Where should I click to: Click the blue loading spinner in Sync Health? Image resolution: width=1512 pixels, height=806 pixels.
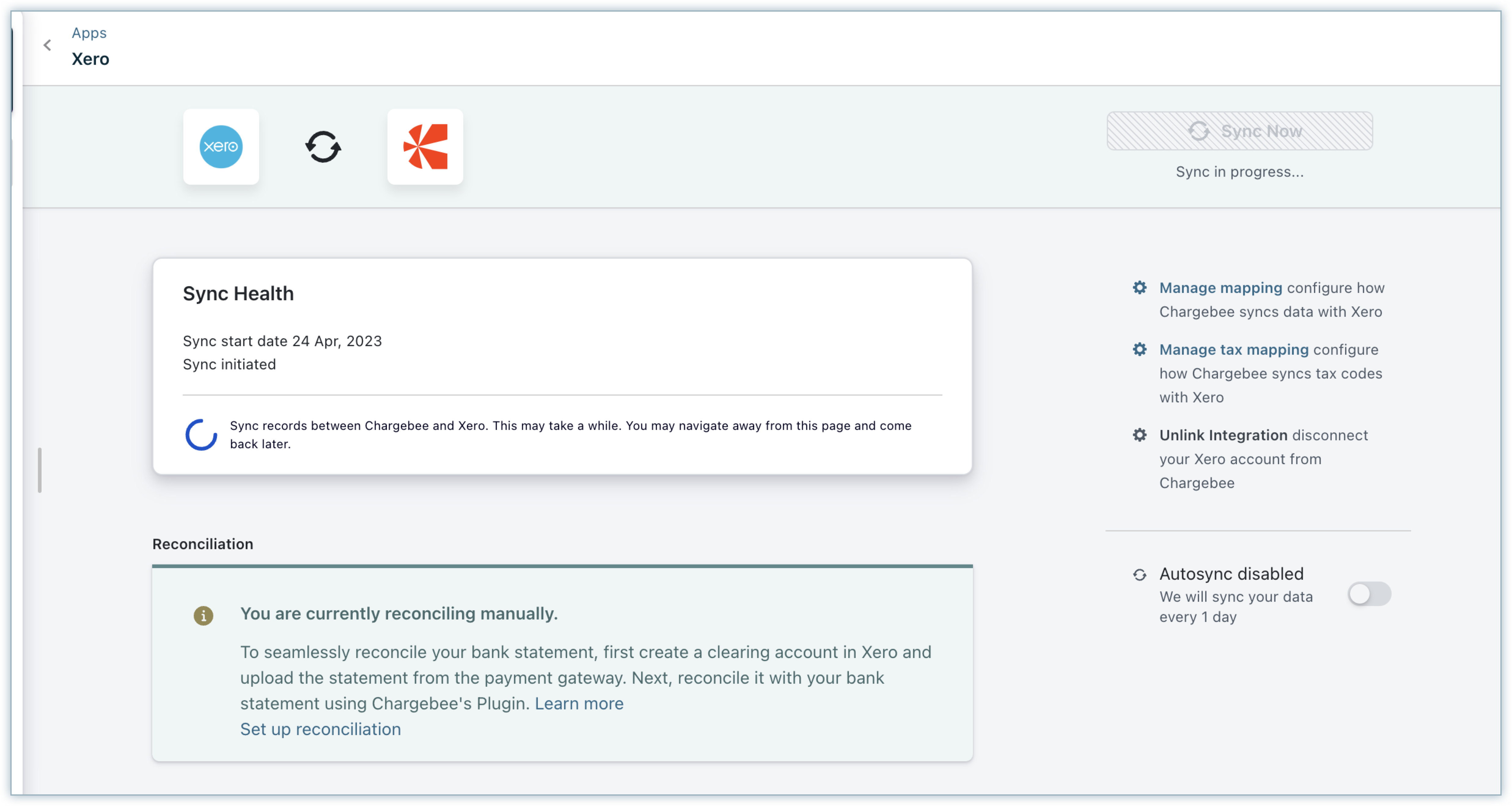(x=201, y=435)
